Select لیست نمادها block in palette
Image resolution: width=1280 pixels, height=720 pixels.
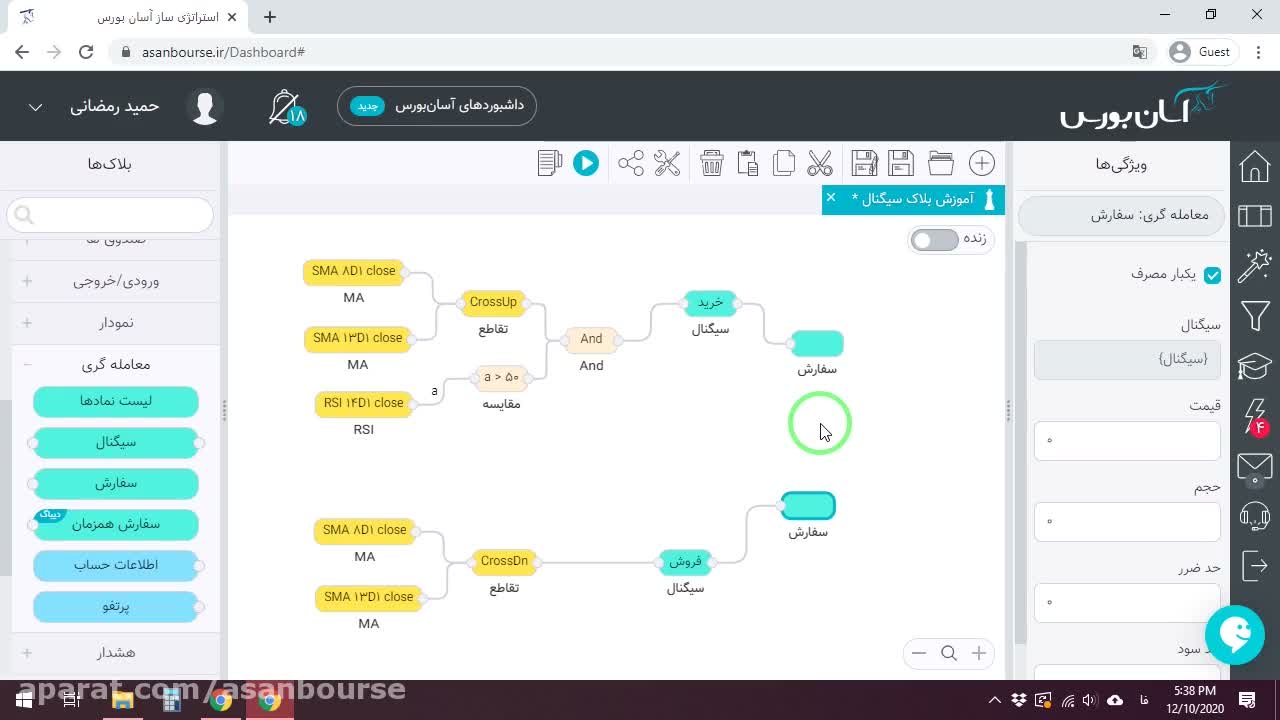116,402
